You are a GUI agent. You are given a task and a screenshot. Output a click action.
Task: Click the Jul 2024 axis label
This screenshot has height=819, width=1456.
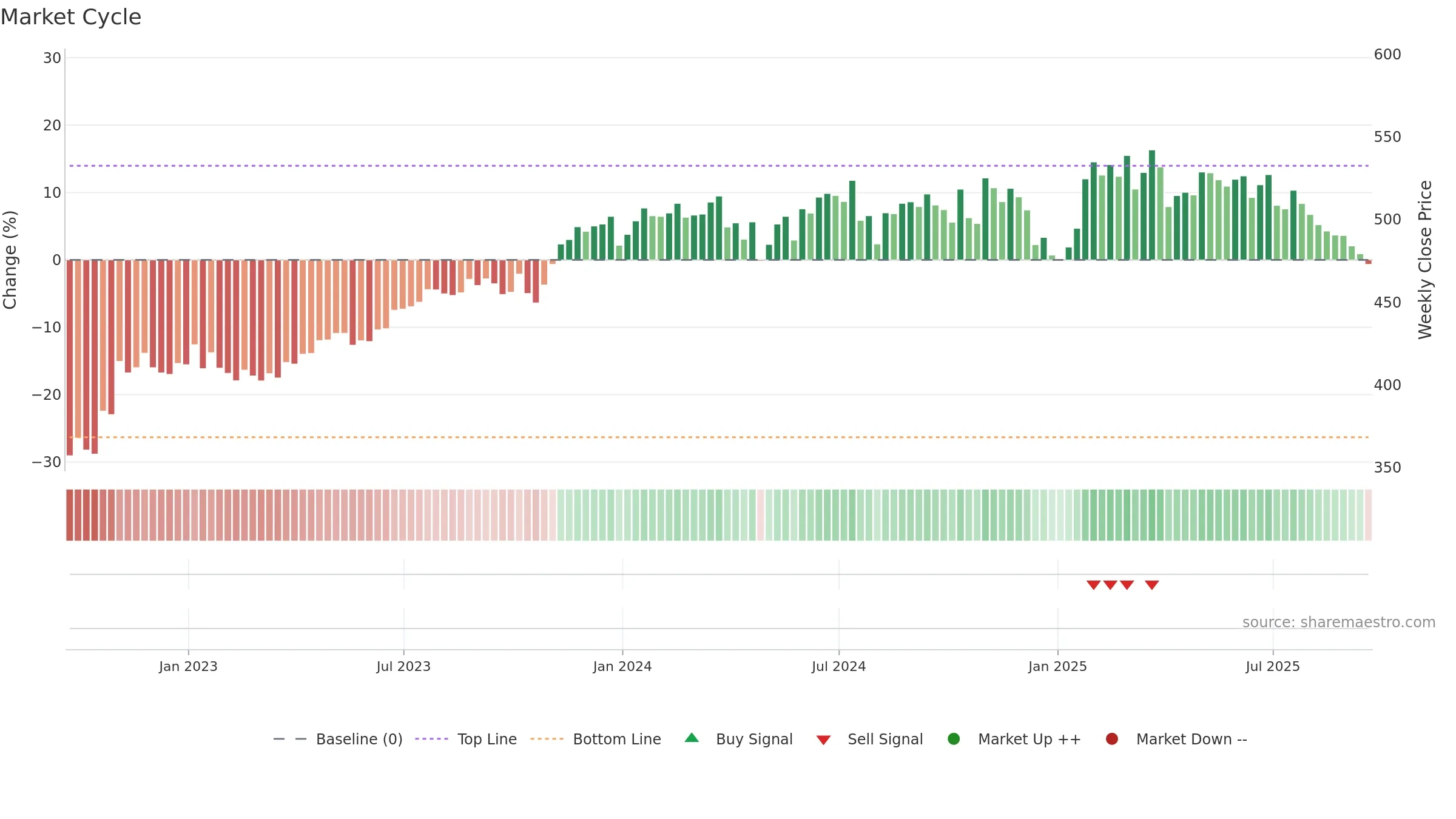click(839, 667)
